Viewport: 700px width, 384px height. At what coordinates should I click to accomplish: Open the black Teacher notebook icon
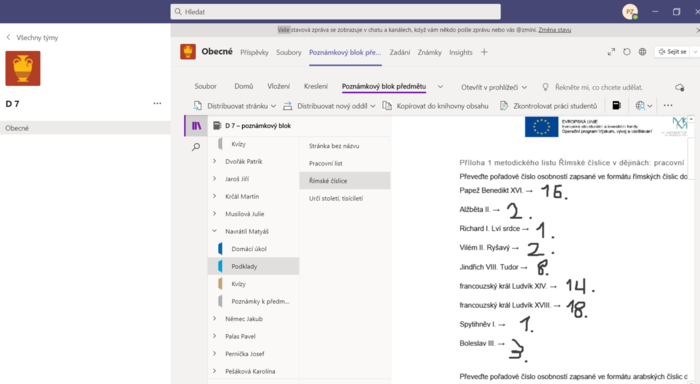point(617,105)
